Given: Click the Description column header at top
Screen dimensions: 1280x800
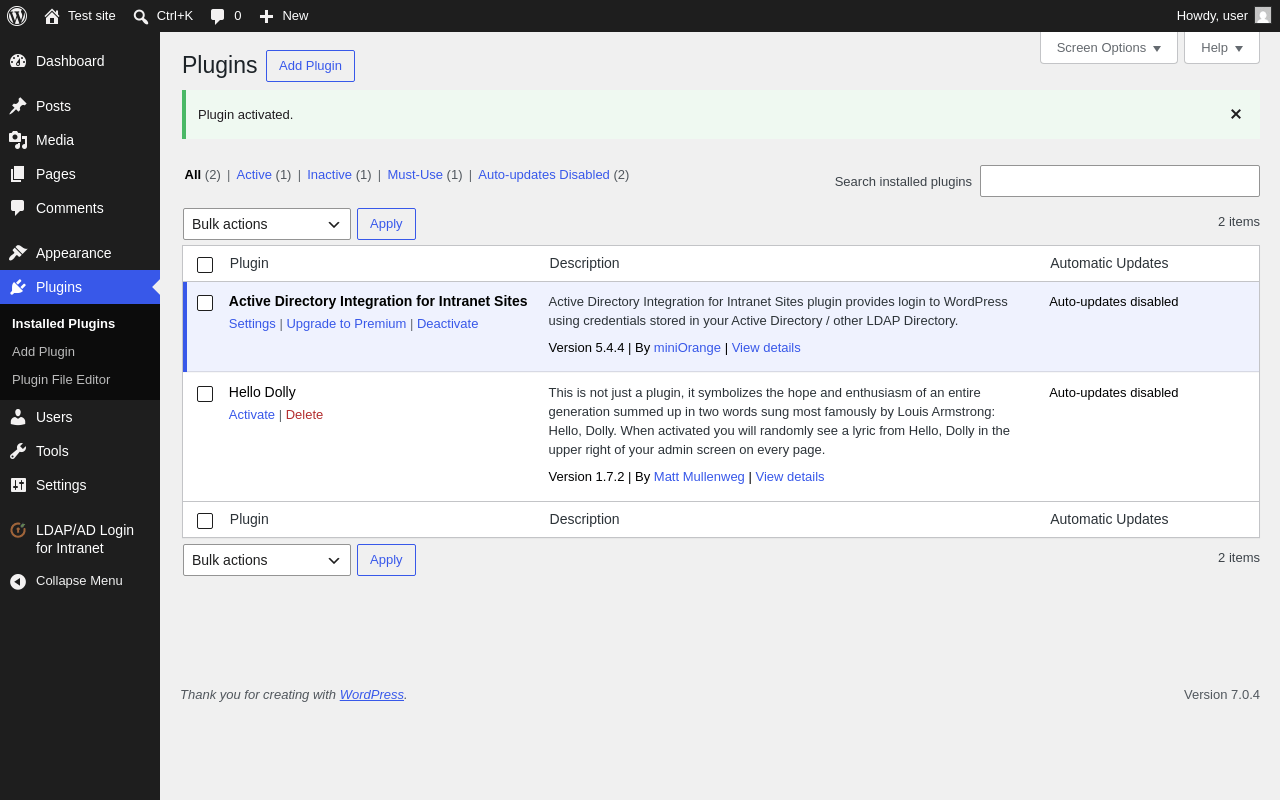Looking at the screenshot, I should (x=584, y=264).
